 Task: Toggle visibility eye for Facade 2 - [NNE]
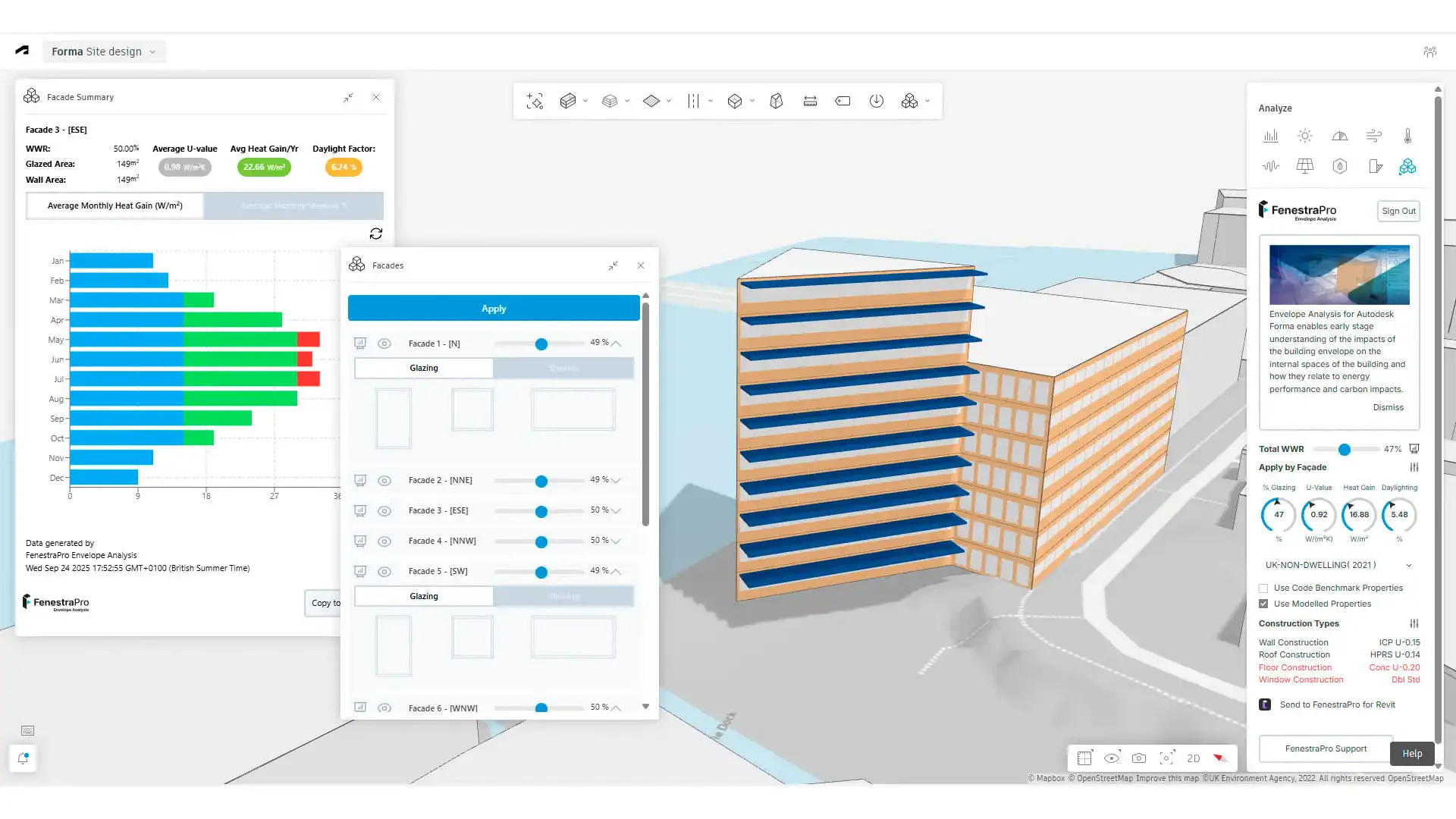(384, 481)
